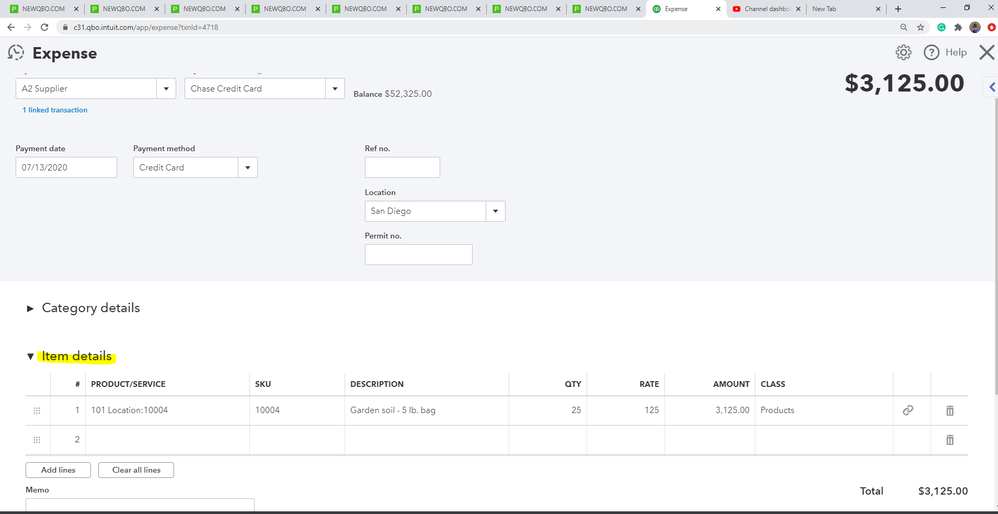Switch to the first NEWQBO.COM tab
The width and height of the screenshot is (998, 514).
point(43,10)
